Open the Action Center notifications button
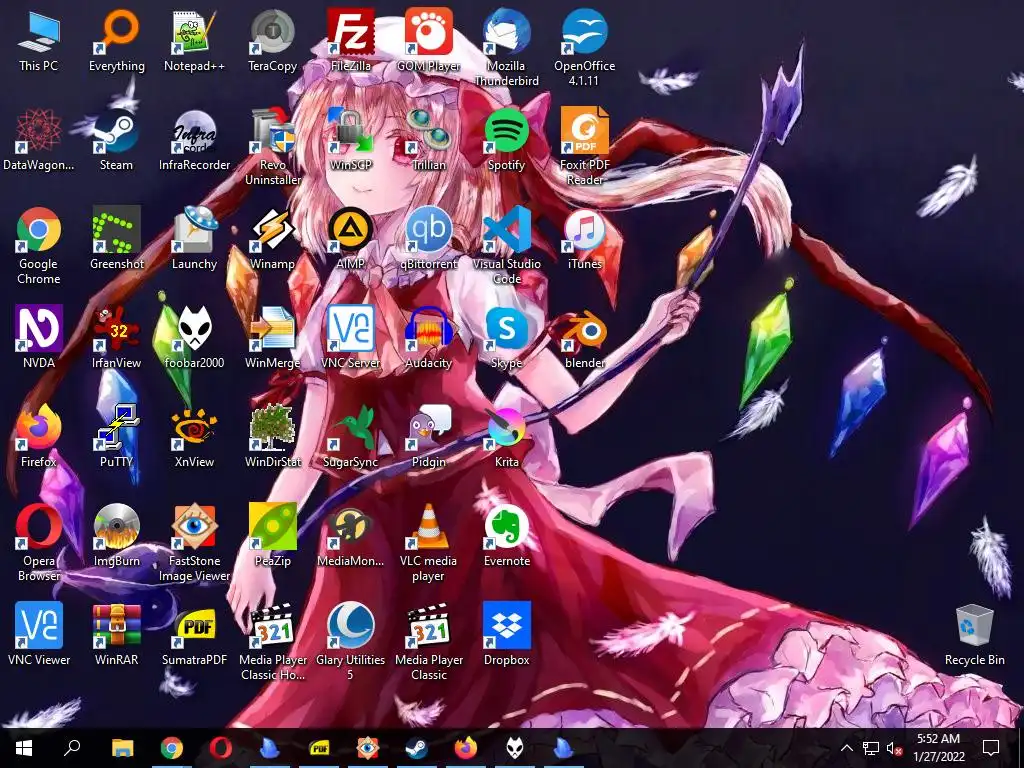This screenshot has width=1024, height=768. (991, 748)
